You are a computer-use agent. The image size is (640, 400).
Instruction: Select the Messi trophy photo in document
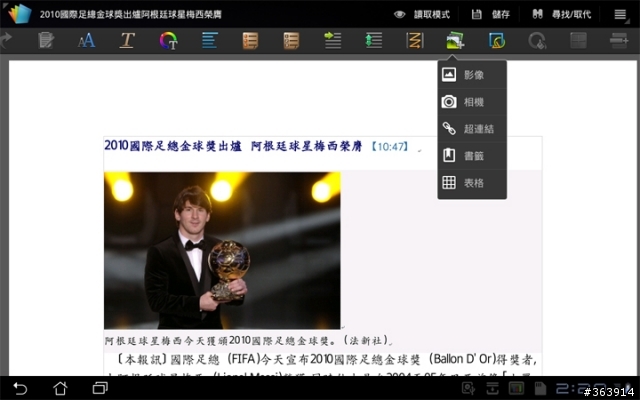(222, 250)
